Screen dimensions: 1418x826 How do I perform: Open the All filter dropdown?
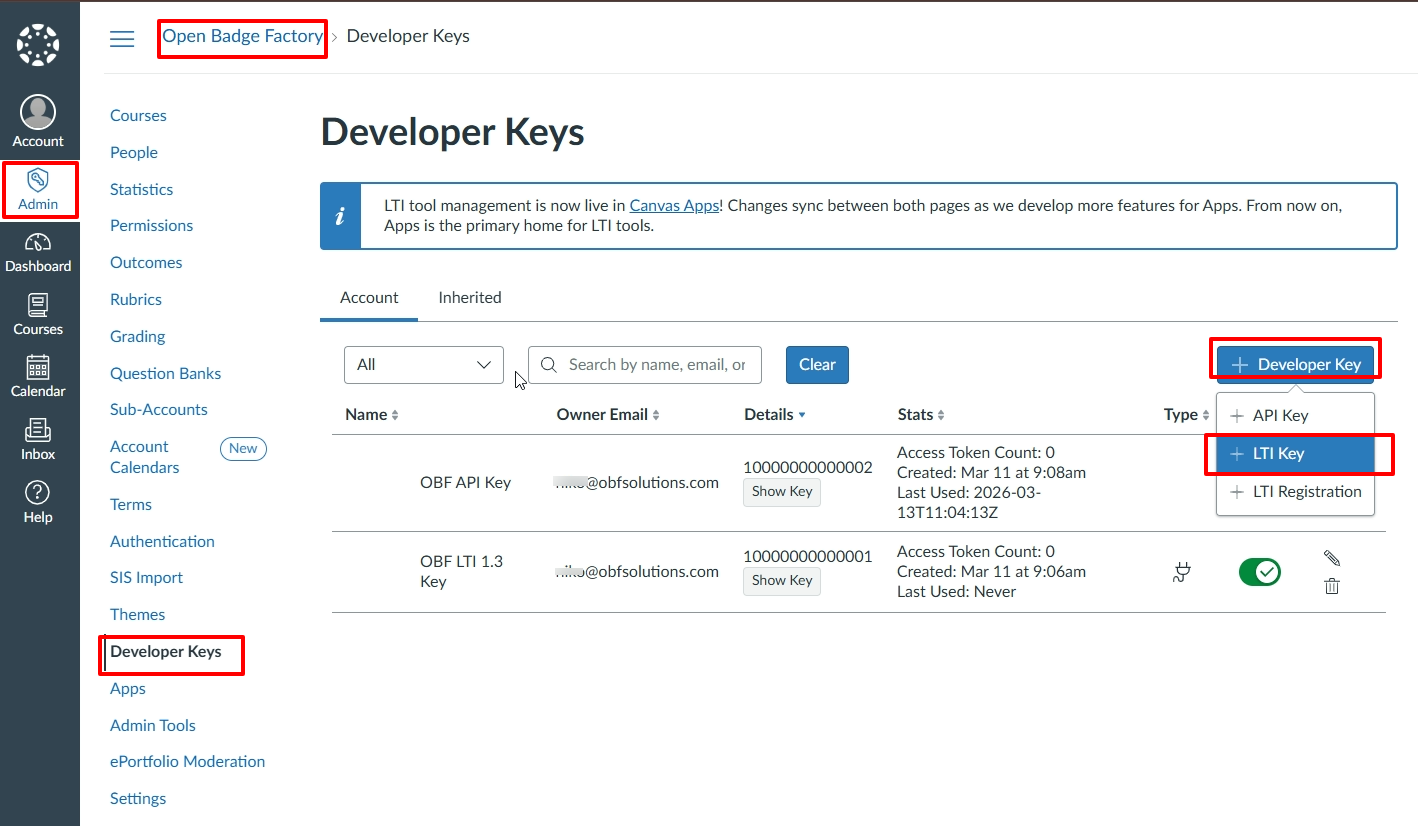424,365
